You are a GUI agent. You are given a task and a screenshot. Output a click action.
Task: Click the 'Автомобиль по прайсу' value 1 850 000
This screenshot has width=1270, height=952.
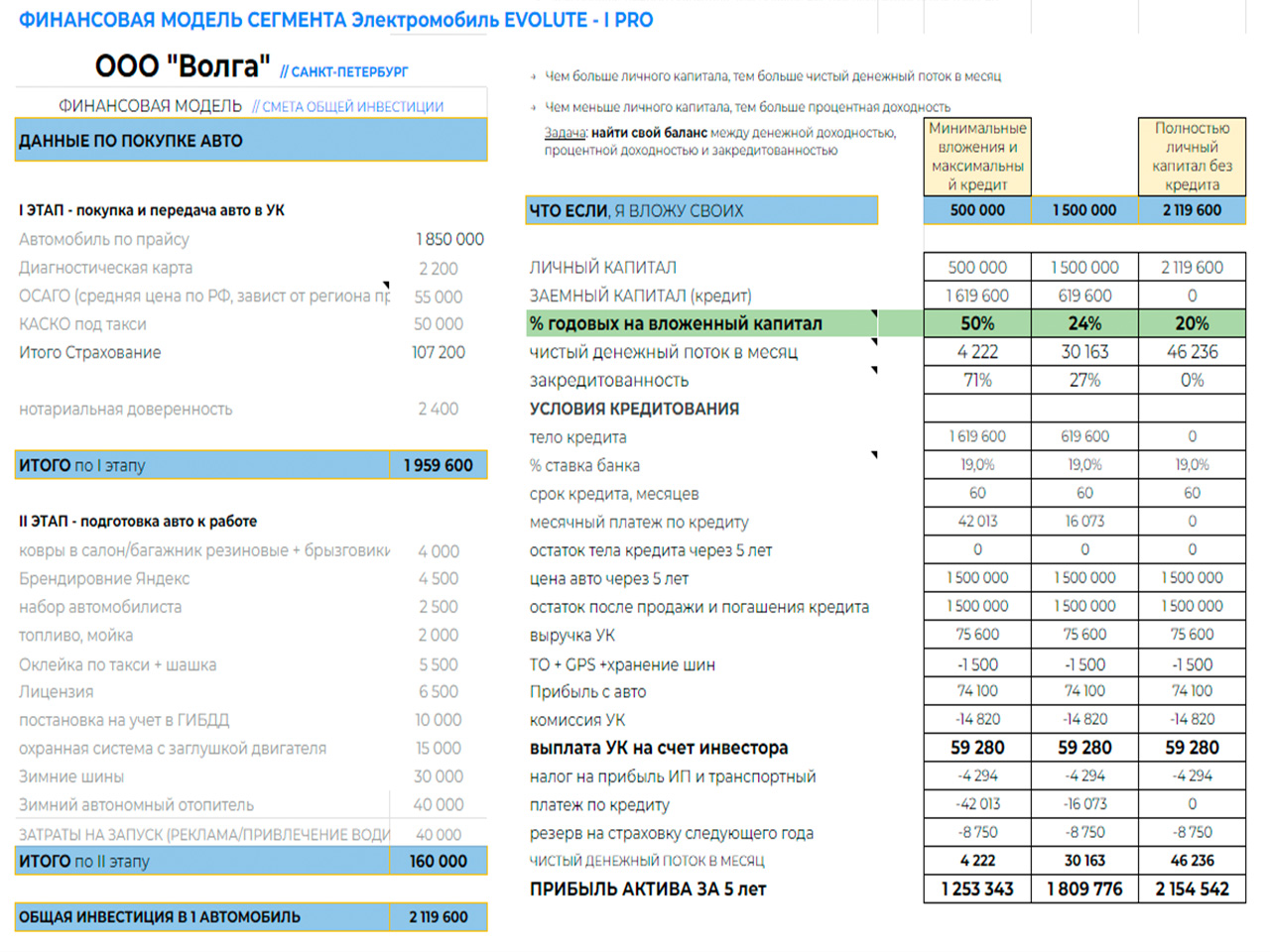449,239
